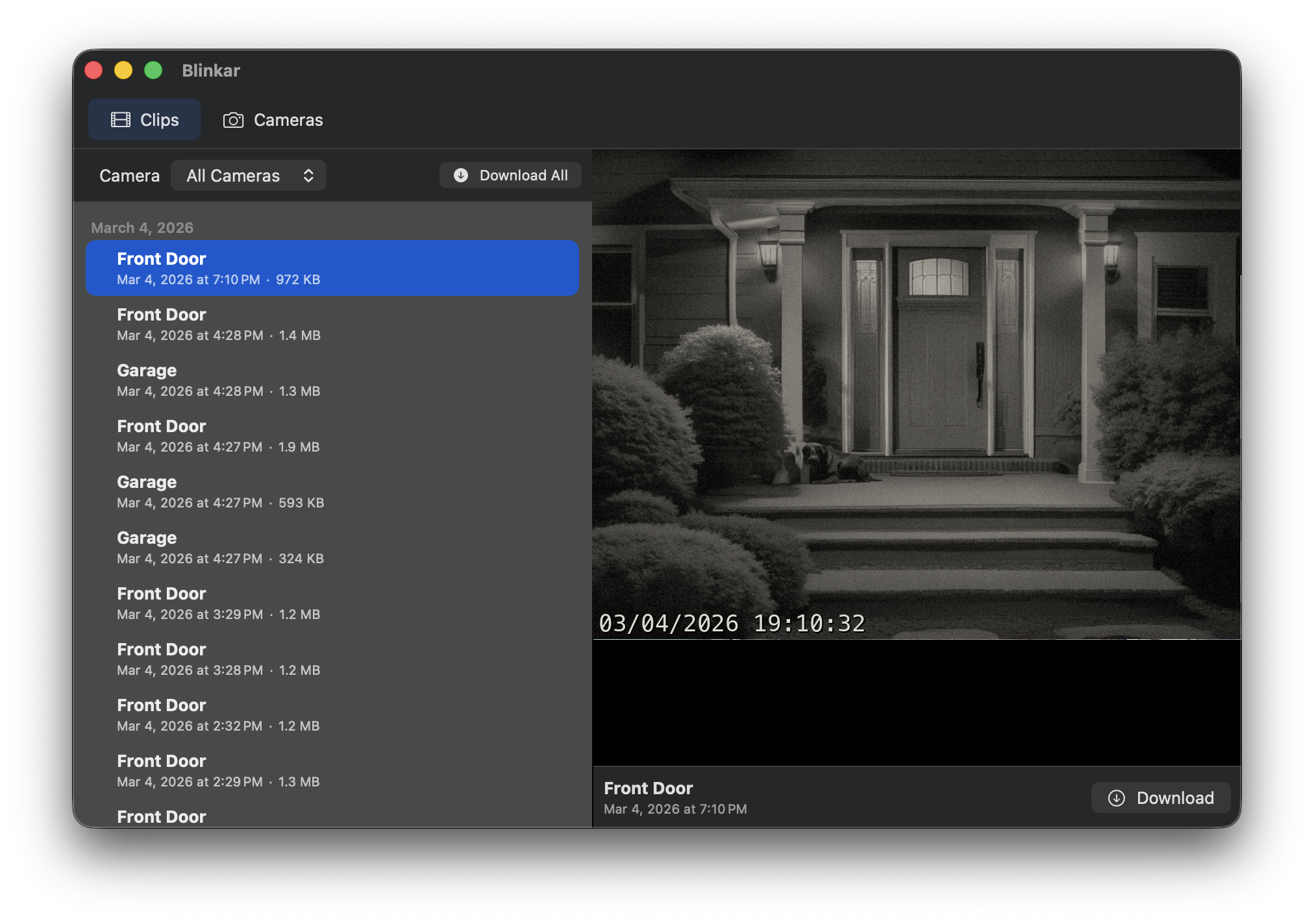The height and width of the screenshot is (924, 1314).
Task: Download the selected Front Door clip
Action: (1160, 797)
